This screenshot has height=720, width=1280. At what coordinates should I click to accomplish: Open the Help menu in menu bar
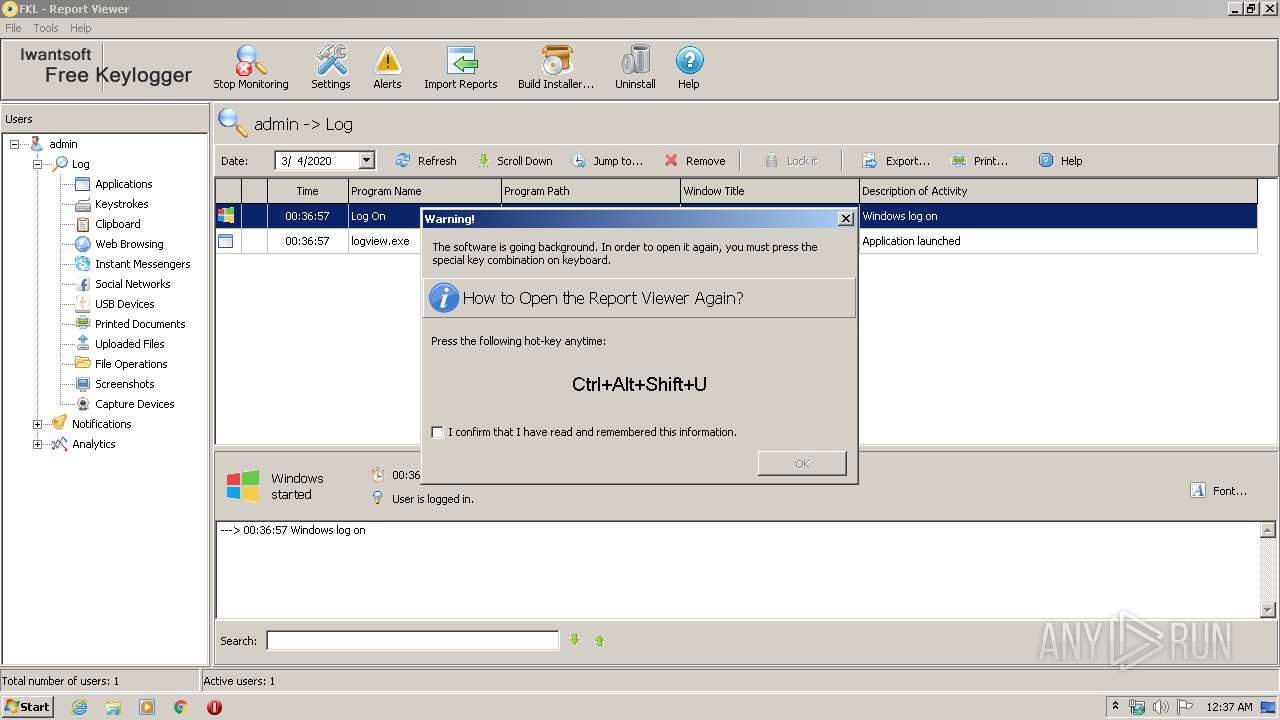(81, 28)
